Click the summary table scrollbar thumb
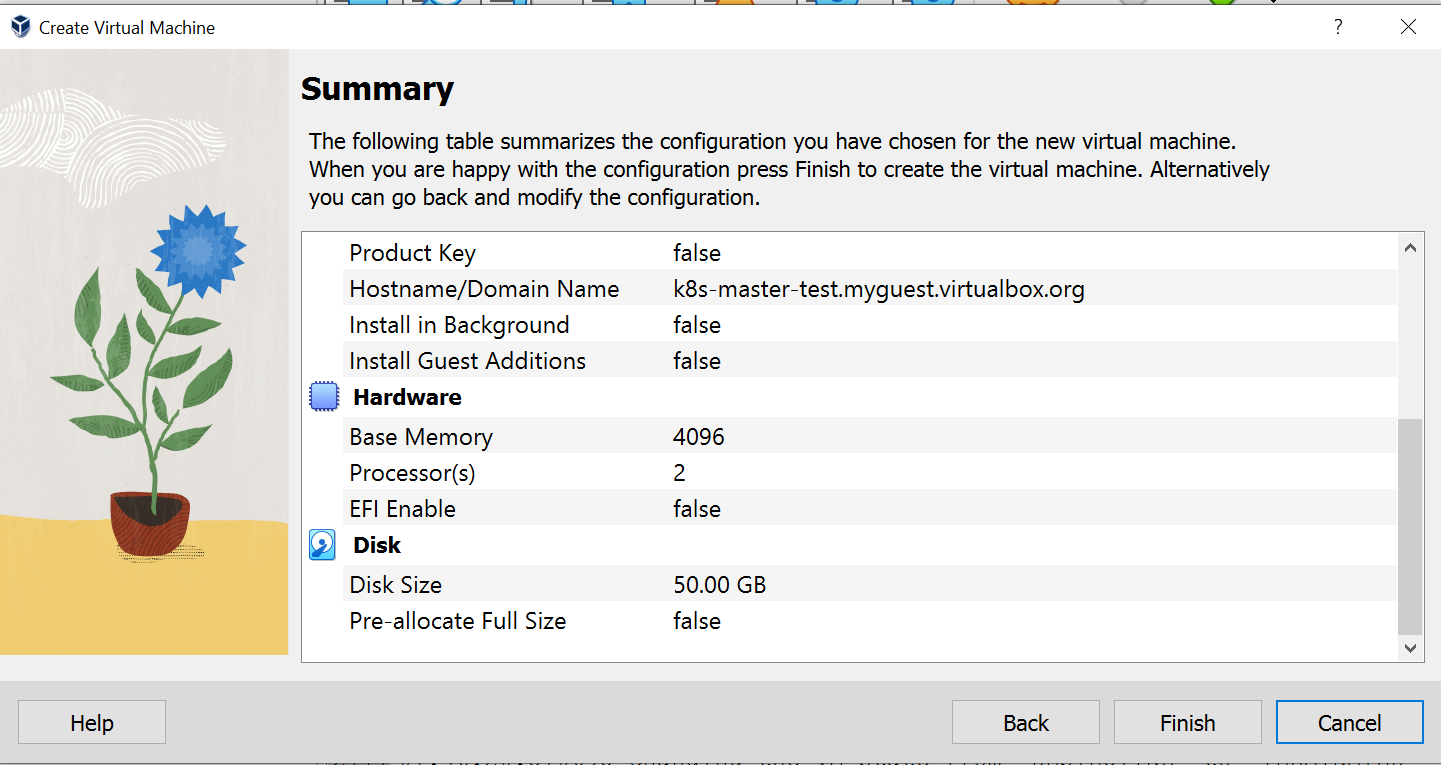Image resolution: width=1441 pixels, height=765 pixels. pyautogui.click(x=1410, y=525)
